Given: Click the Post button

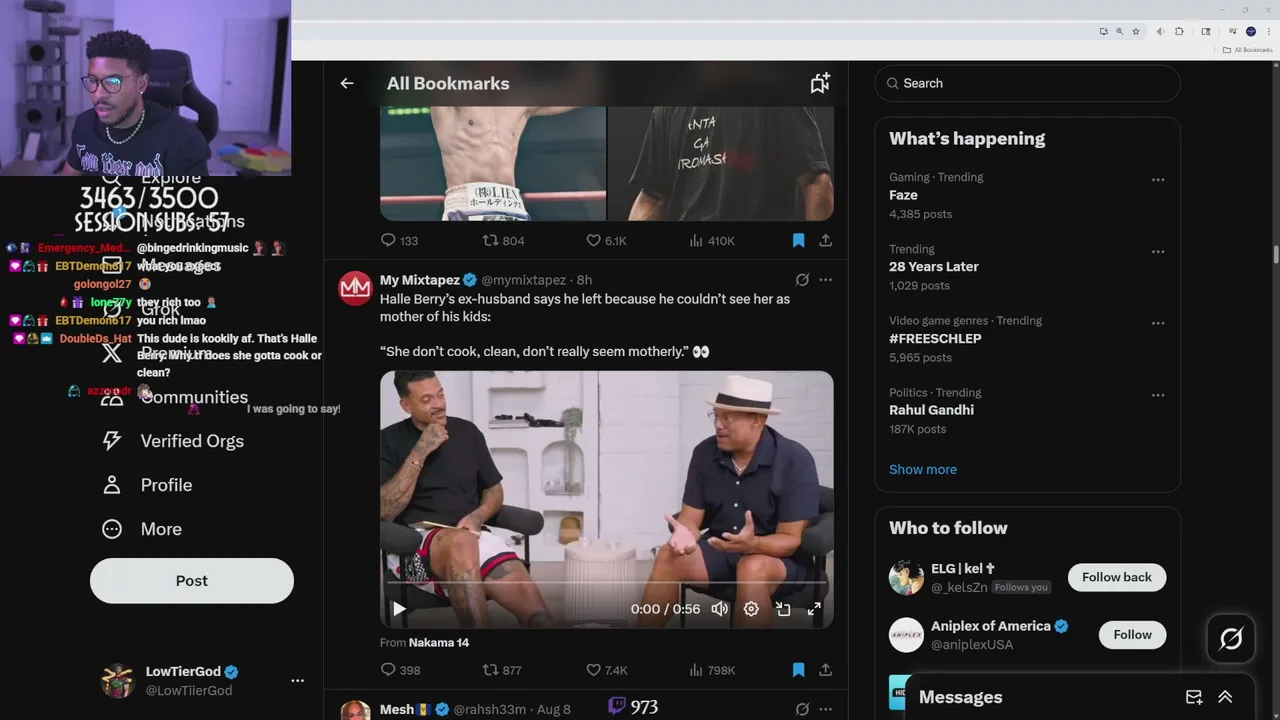Looking at the screenshot, I should 192,580.
